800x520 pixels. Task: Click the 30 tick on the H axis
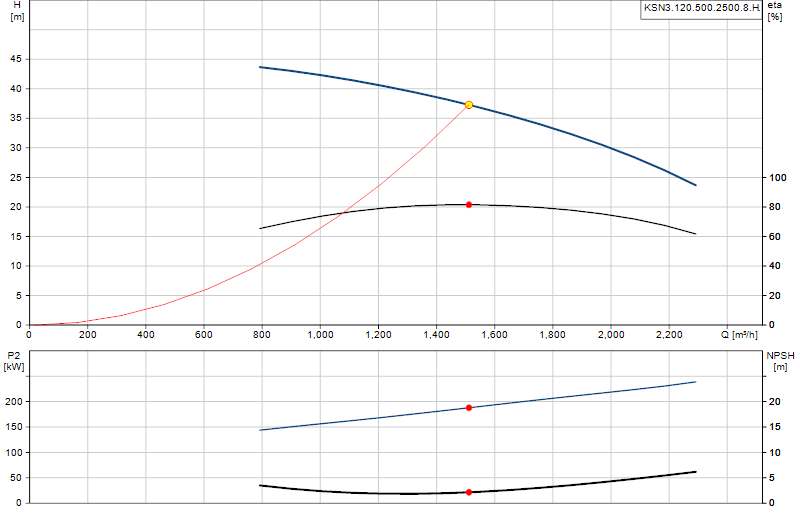pos(16,147)
